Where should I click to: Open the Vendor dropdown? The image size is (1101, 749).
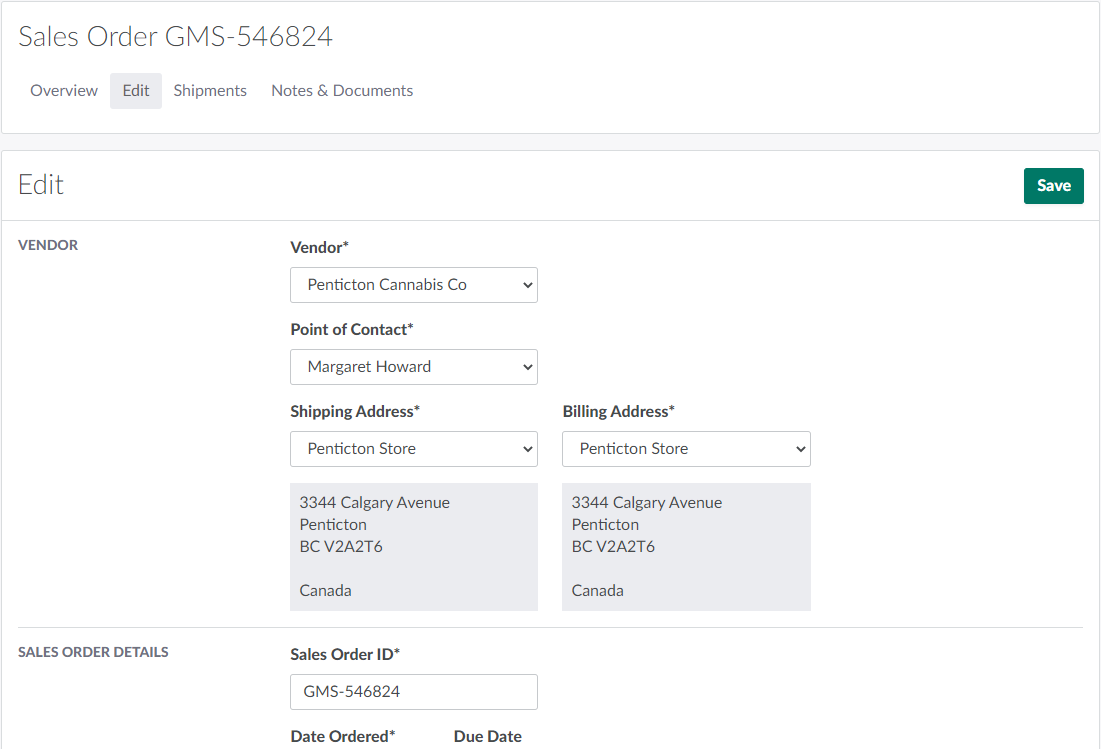click(414, 285)
